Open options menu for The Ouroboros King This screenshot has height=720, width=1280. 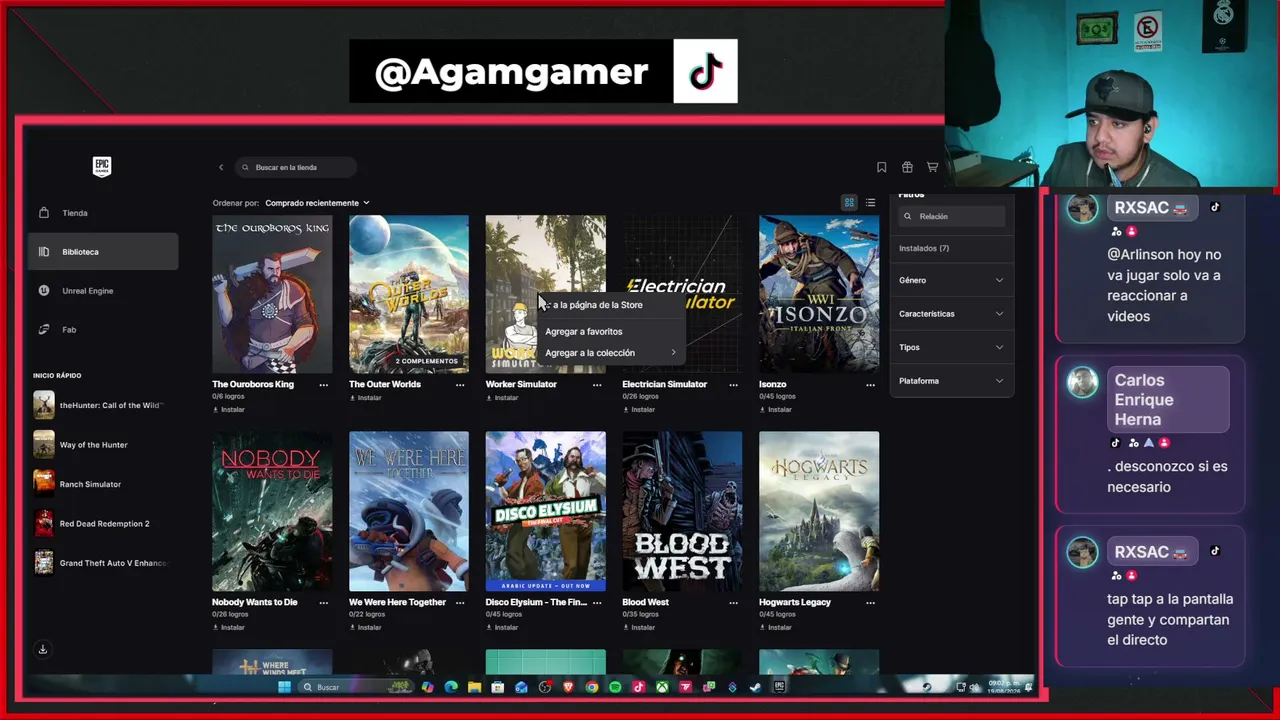[x=323, y=385]
